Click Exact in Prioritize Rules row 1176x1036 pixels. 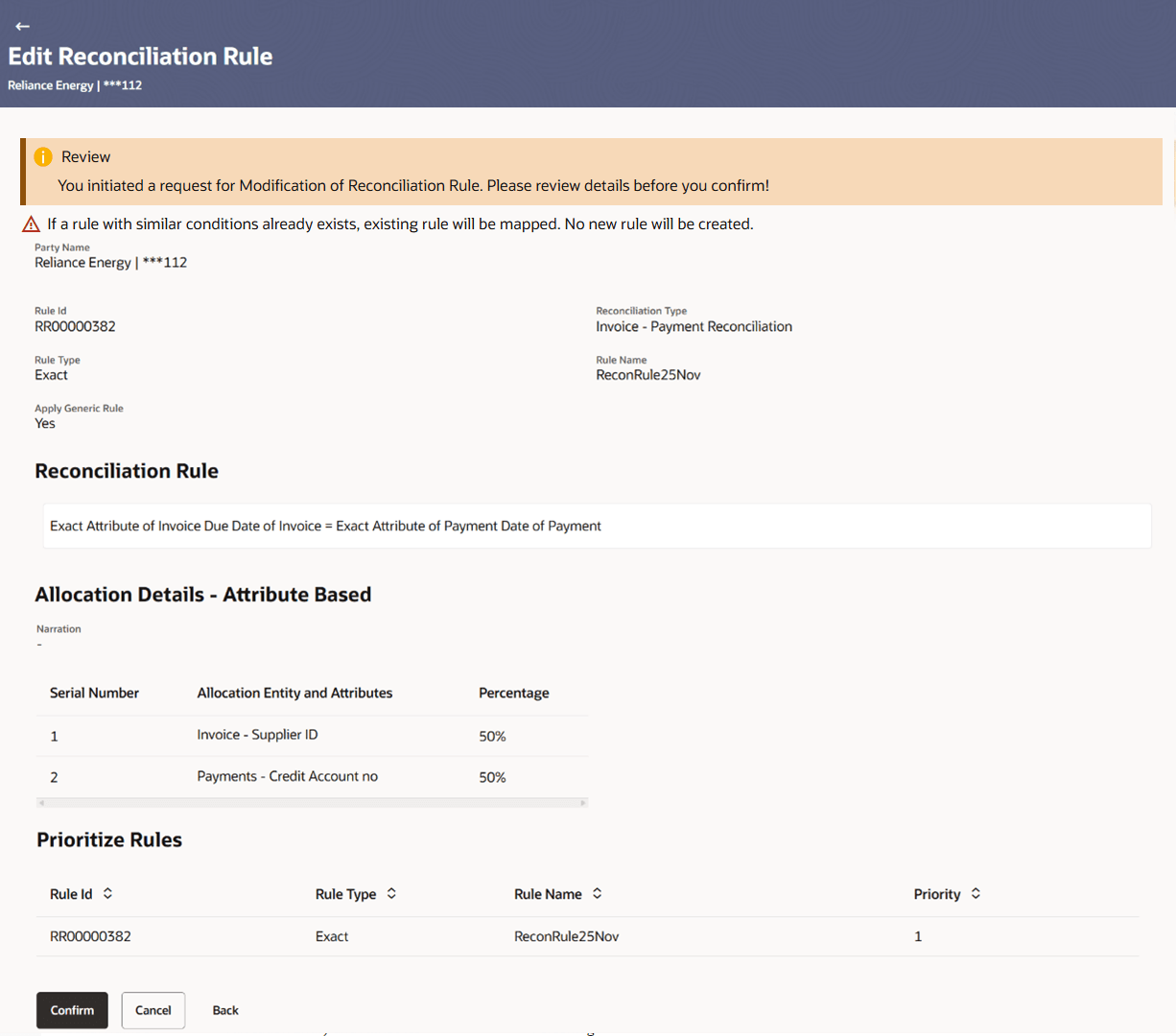point(332,936)
